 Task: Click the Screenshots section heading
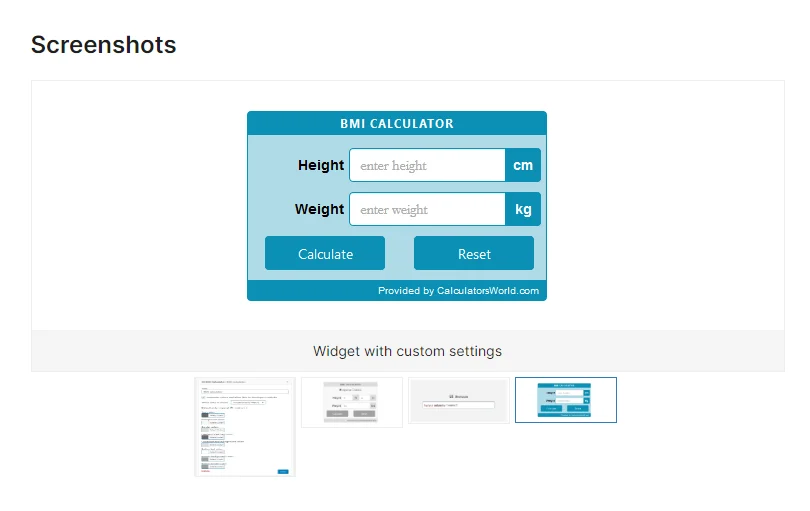[x=103, y=45]
